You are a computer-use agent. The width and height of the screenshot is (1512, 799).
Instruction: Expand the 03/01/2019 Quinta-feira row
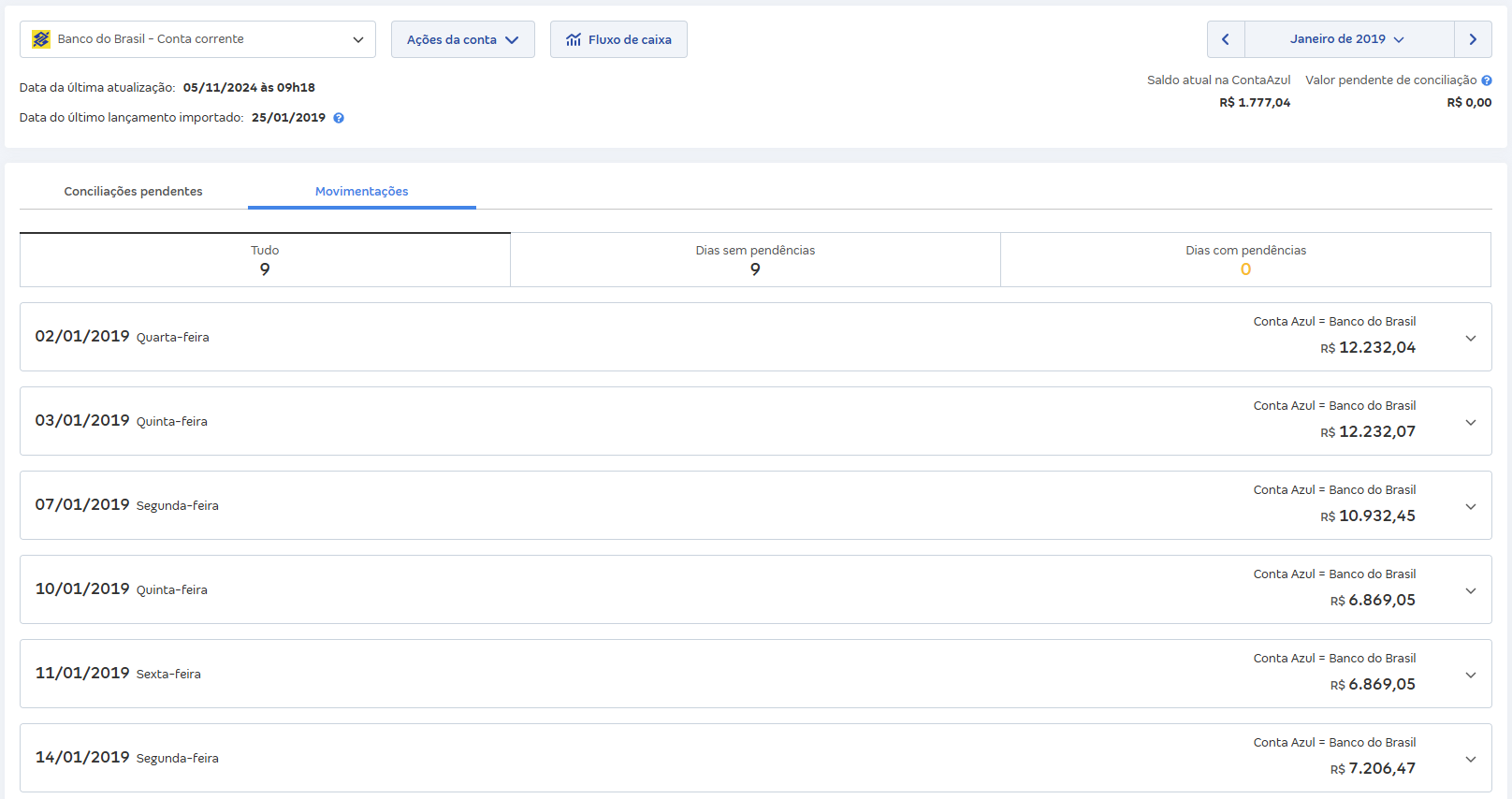[x=1470, y=422]
